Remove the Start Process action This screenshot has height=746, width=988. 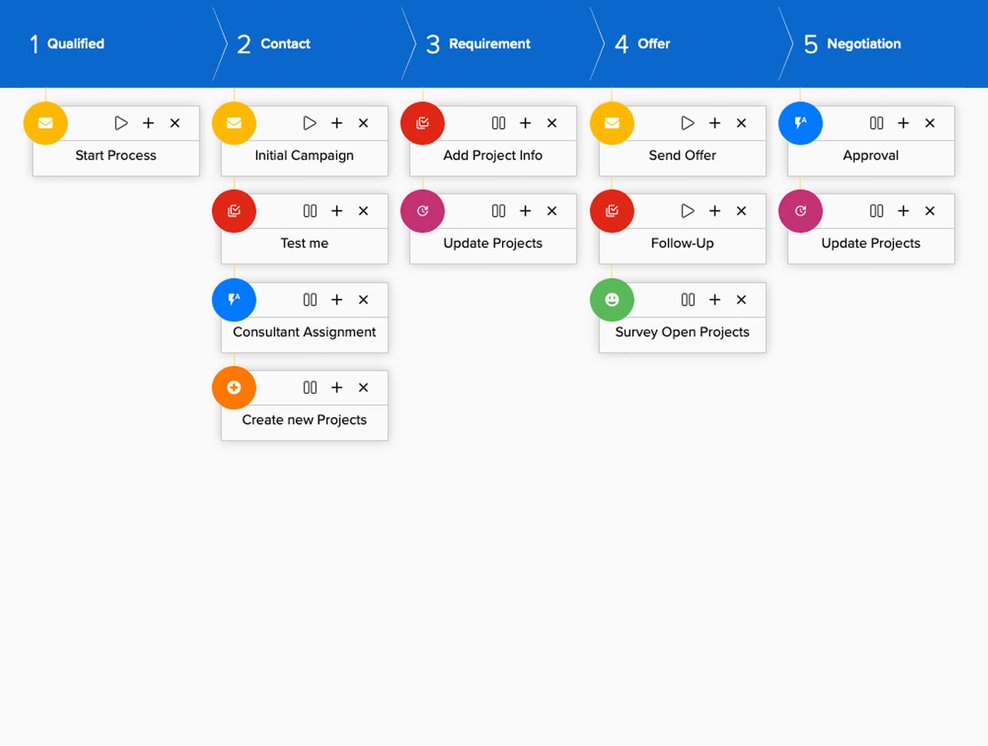tap(175, 122)
